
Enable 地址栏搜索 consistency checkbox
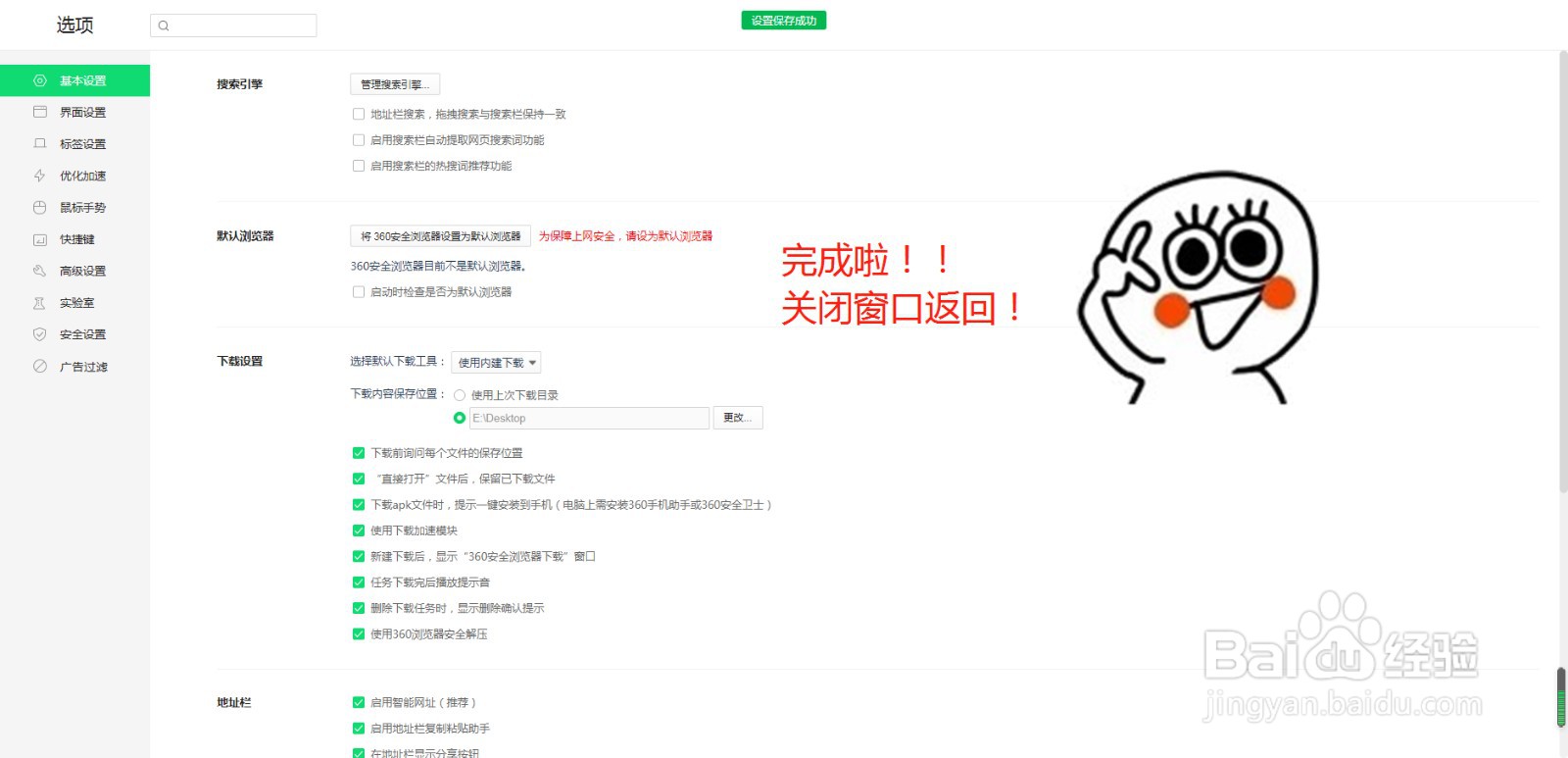point(359,115)
